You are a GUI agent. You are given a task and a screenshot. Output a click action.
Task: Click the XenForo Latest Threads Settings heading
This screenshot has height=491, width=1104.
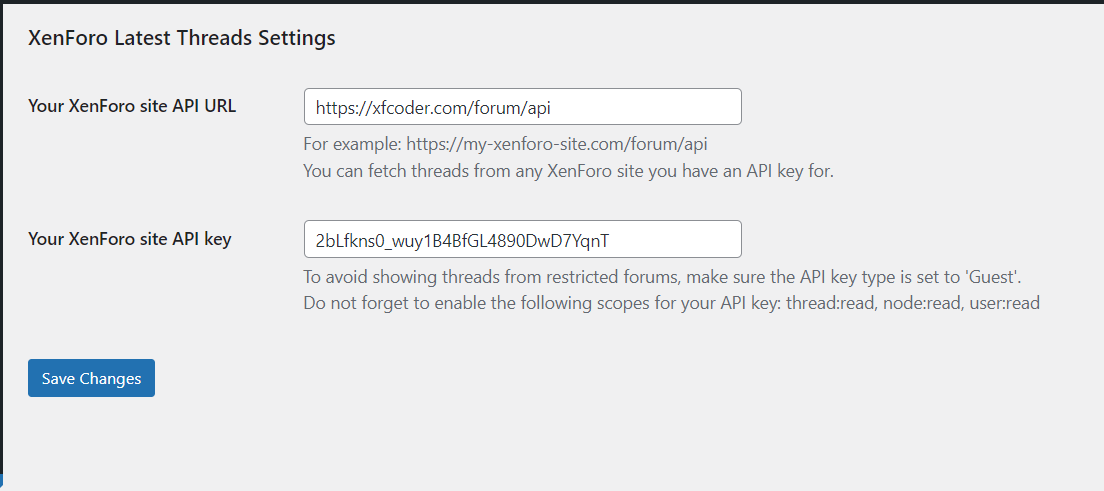(181, 38)
